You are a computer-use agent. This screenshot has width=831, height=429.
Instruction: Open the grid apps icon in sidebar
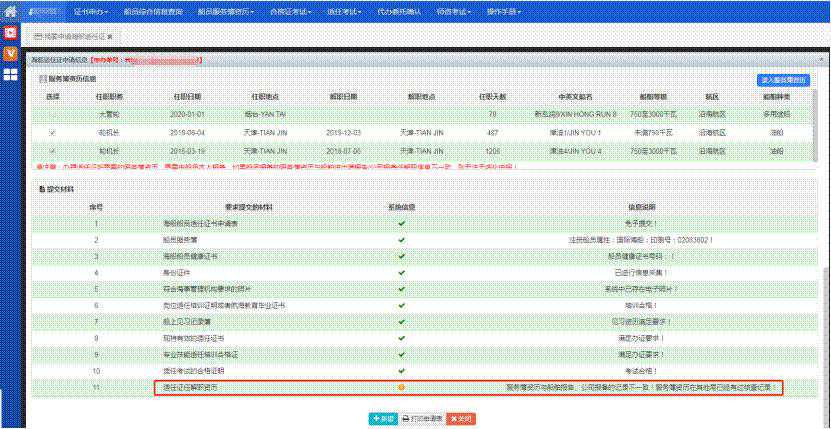point(10,74)
